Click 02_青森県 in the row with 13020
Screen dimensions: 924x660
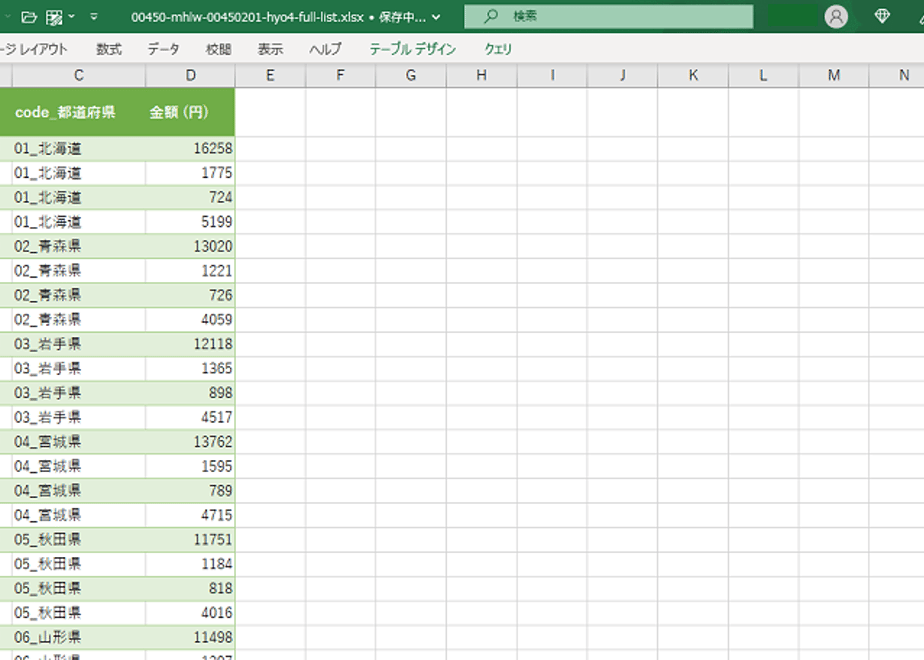(x=78, y=246)
